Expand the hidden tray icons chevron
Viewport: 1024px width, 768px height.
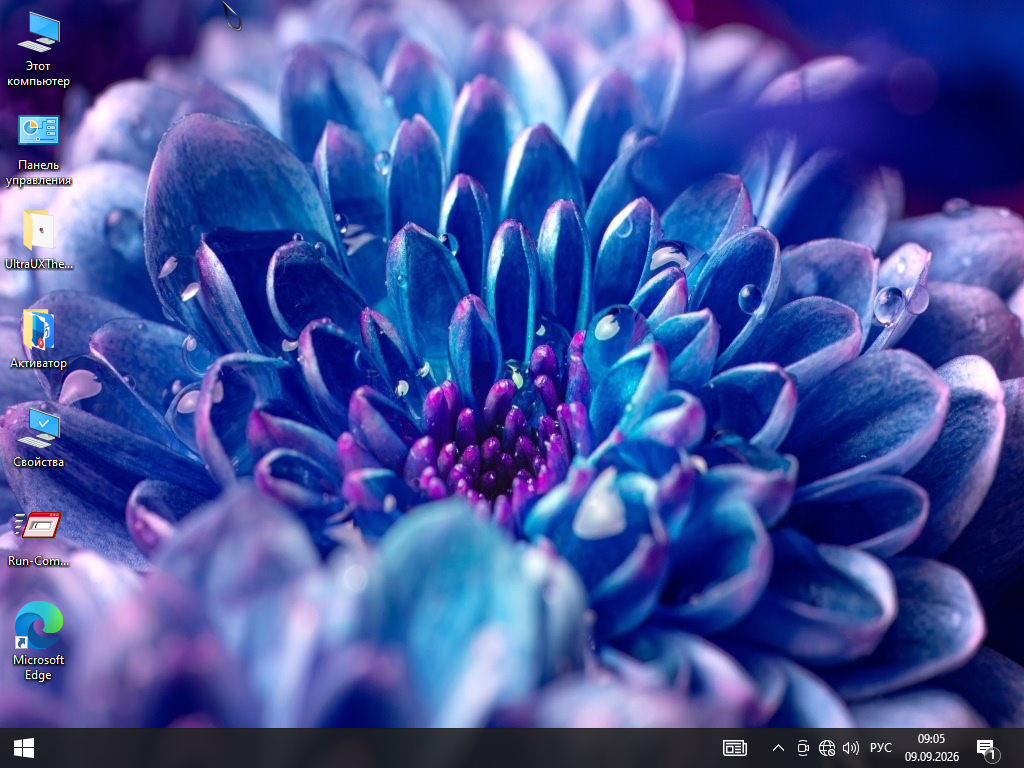(778, 748)
